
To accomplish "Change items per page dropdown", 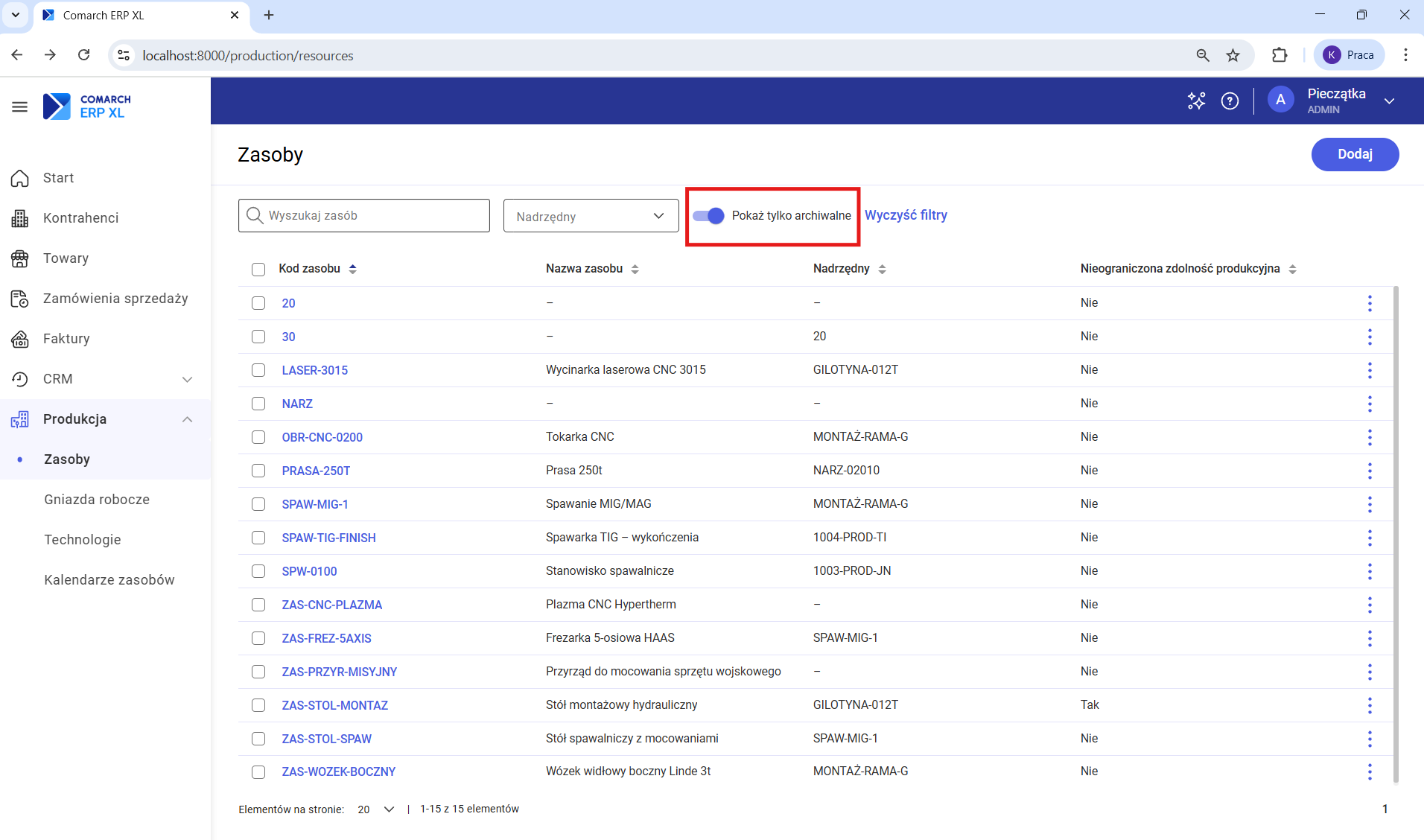I will pyautogui.click(x=376, y=809).
